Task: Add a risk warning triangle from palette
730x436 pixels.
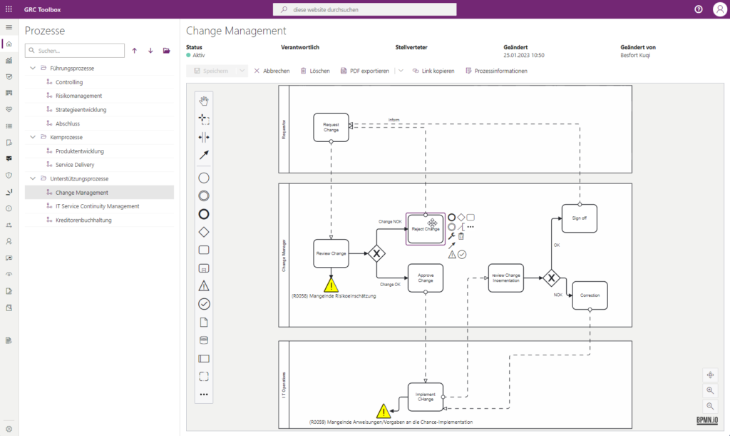Action: (x=204, y=286)
